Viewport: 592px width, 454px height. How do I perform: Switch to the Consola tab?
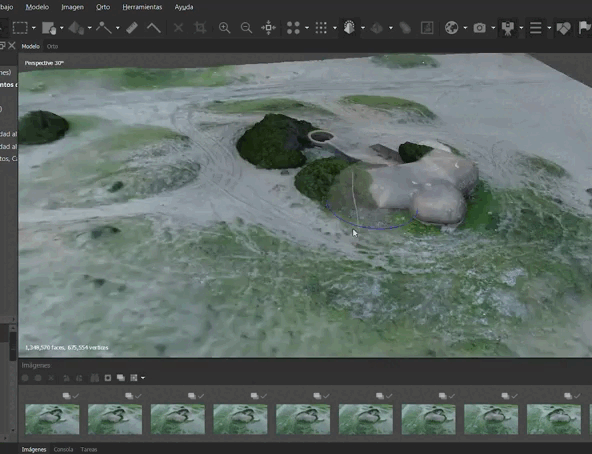(x=63, y=449)
